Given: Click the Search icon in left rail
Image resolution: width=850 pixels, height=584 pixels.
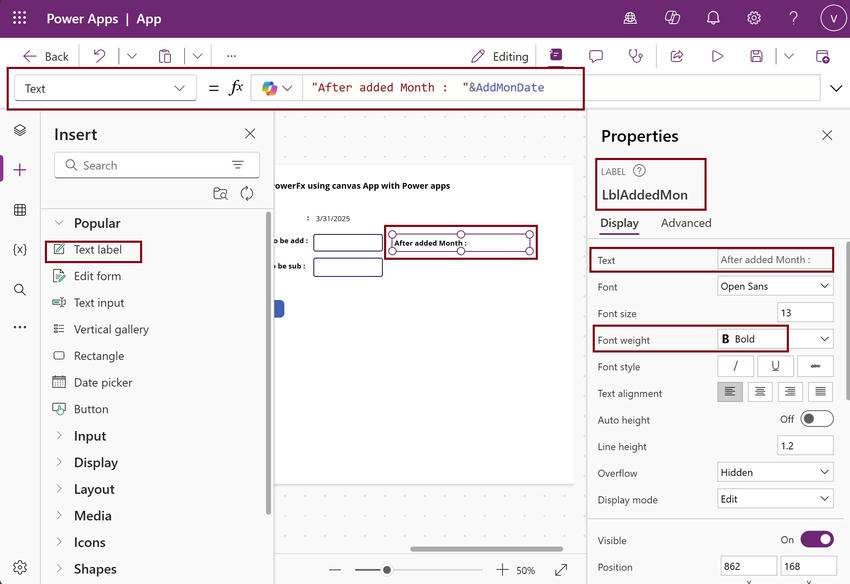Looking at the screenshot, I should [20, 289].
